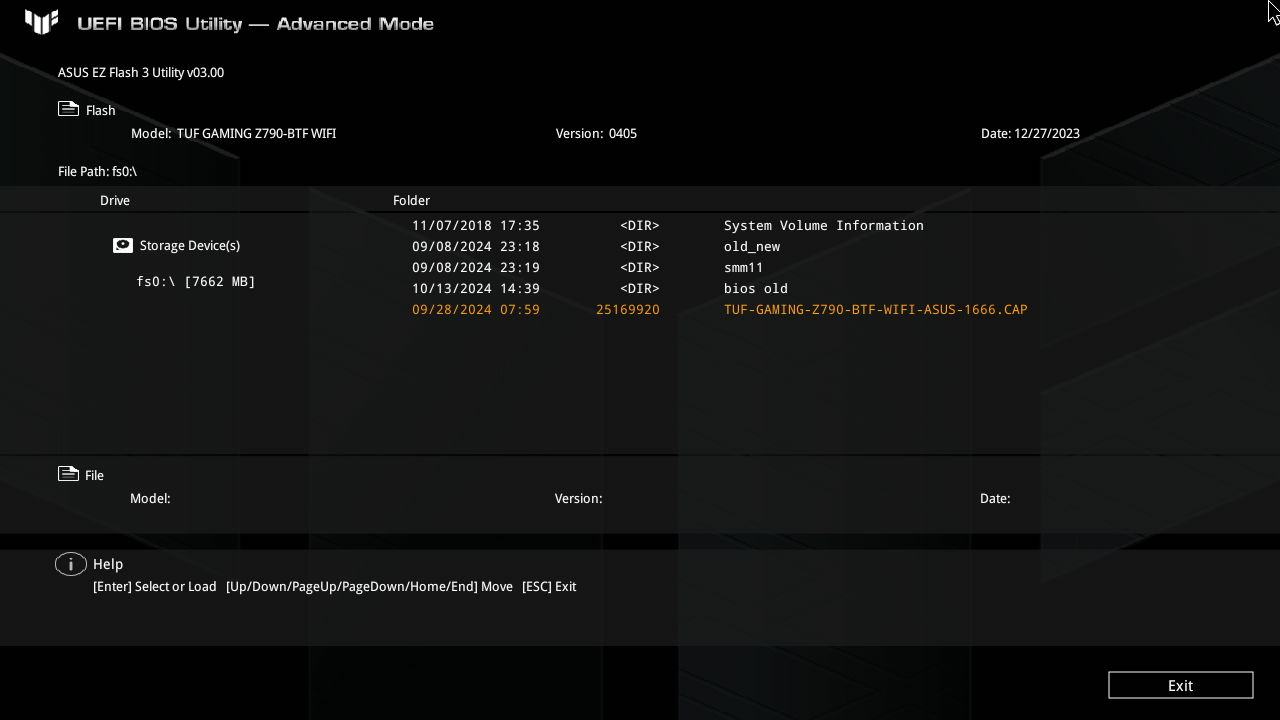Click the <DIR> marker of the bios old row
Screen dimensions: 1280x720
point(640,288)
